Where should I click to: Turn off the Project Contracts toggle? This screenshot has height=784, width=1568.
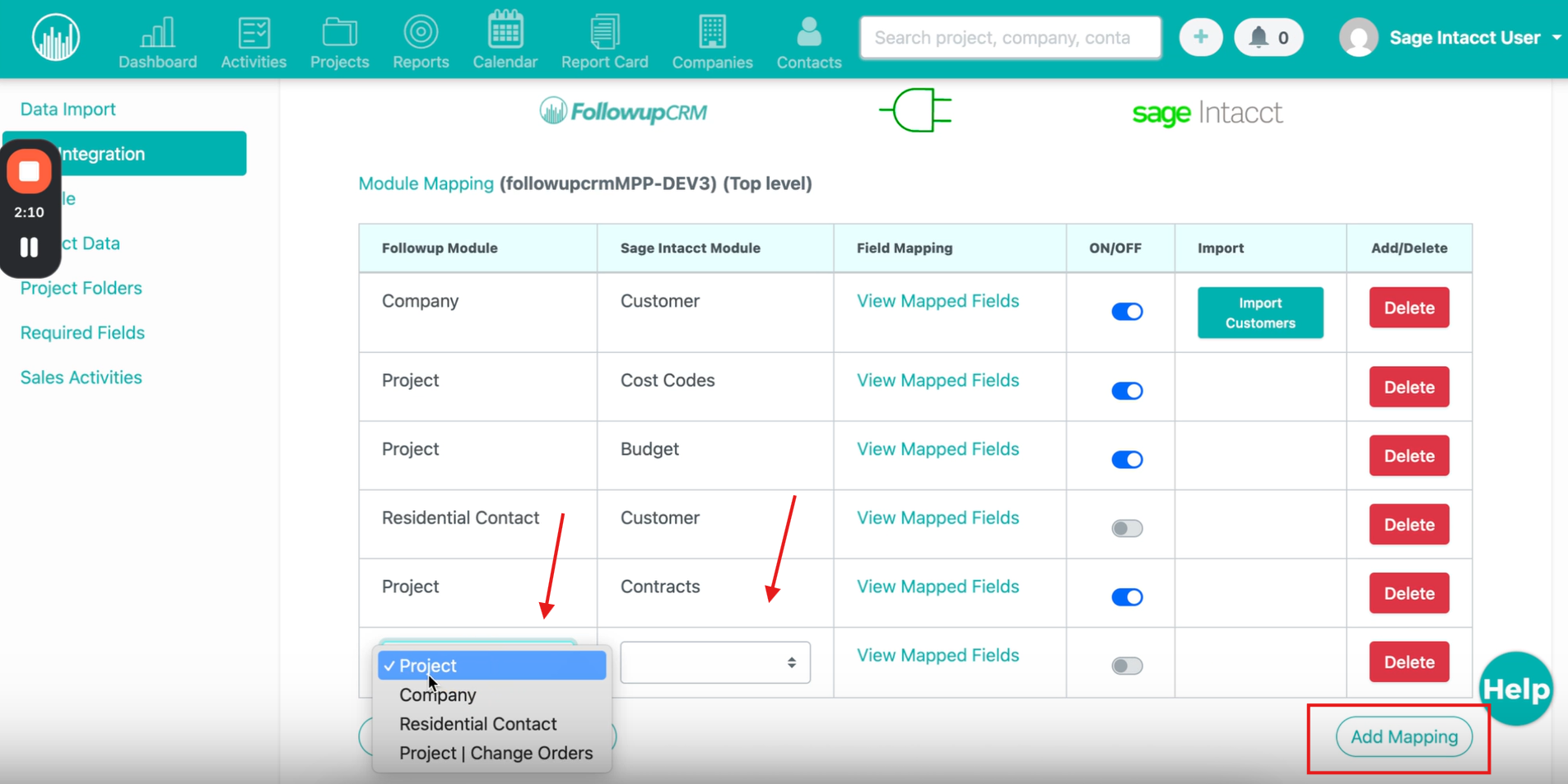(1127, 597)
